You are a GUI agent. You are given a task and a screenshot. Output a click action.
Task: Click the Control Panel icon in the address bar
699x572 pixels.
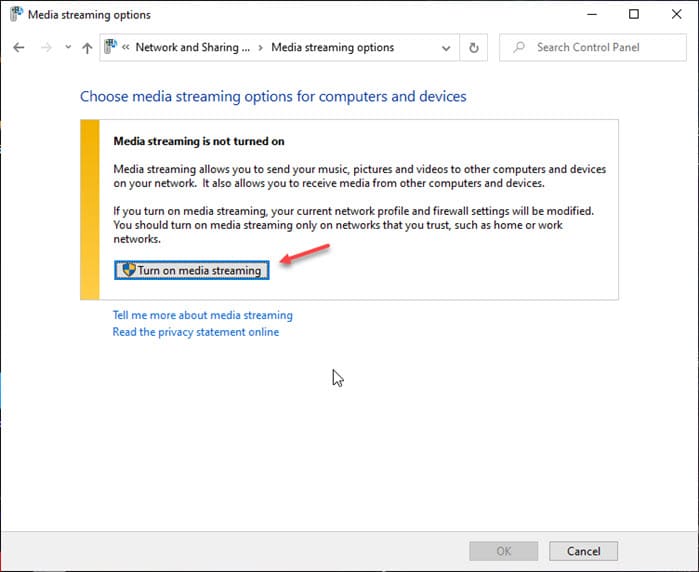[x=111, y=46]
